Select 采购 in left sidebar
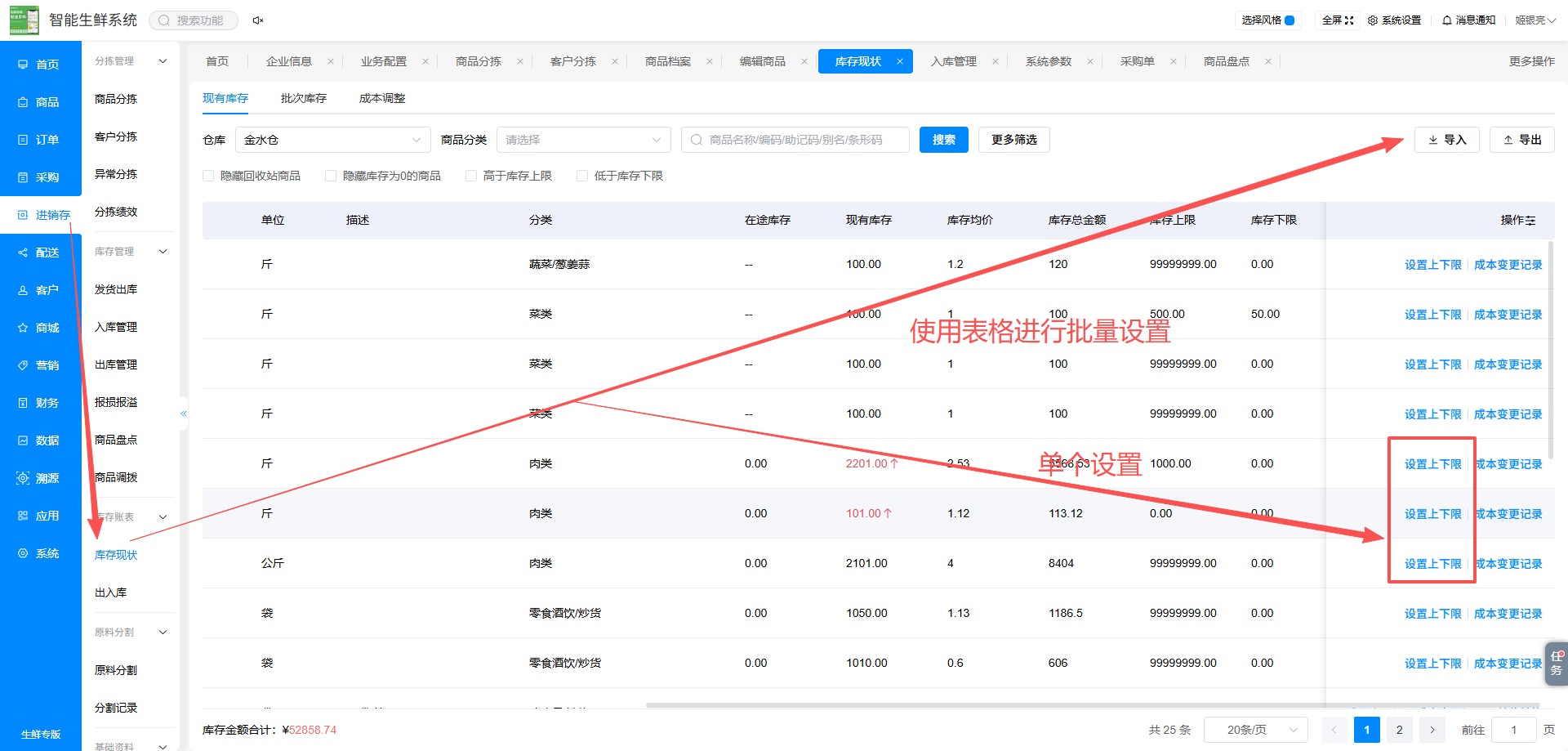Viewport: 1568px width, 751px height. pyautogui.click(x=41, y=177)
